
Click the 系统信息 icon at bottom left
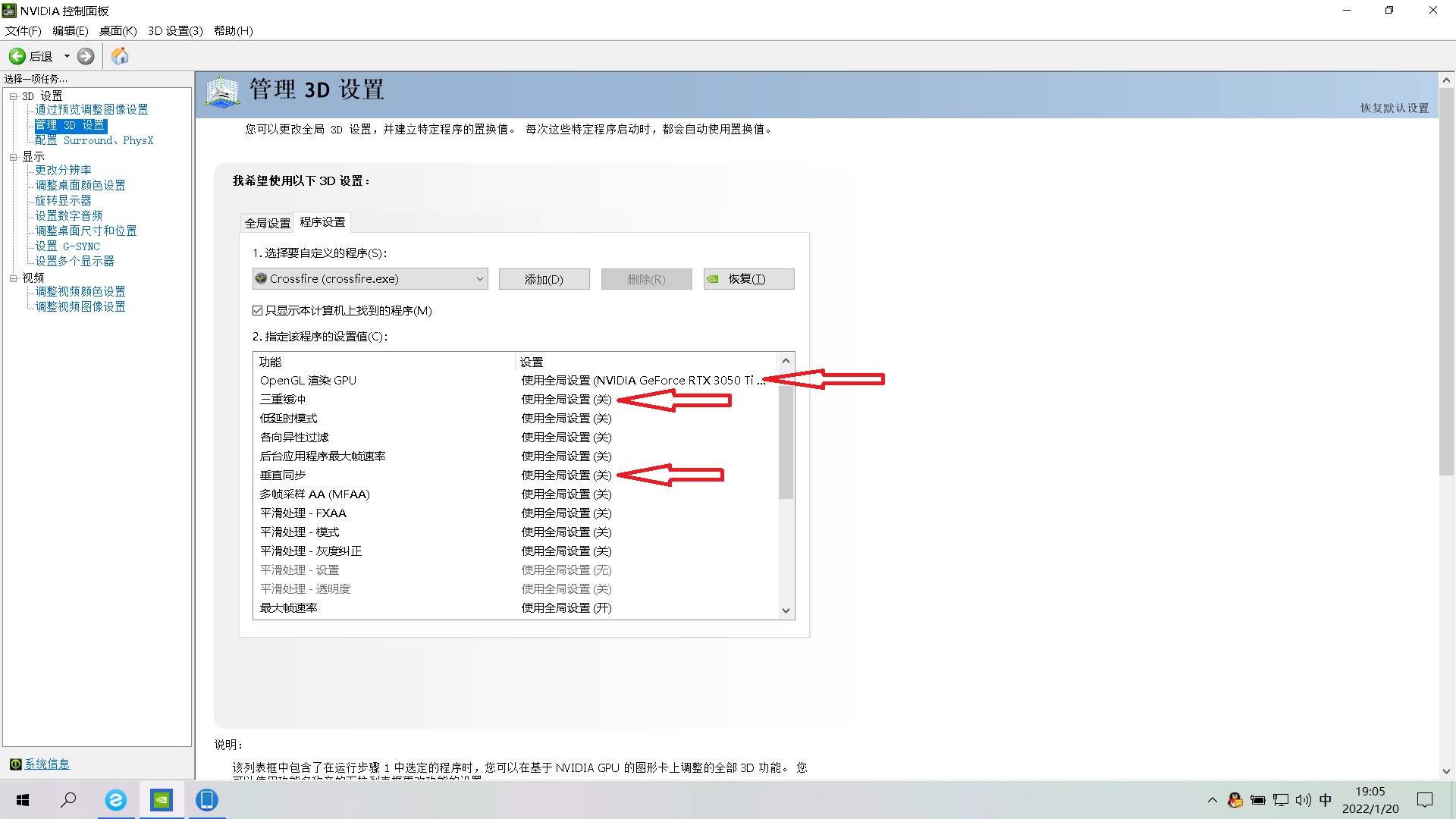point(15,764)
